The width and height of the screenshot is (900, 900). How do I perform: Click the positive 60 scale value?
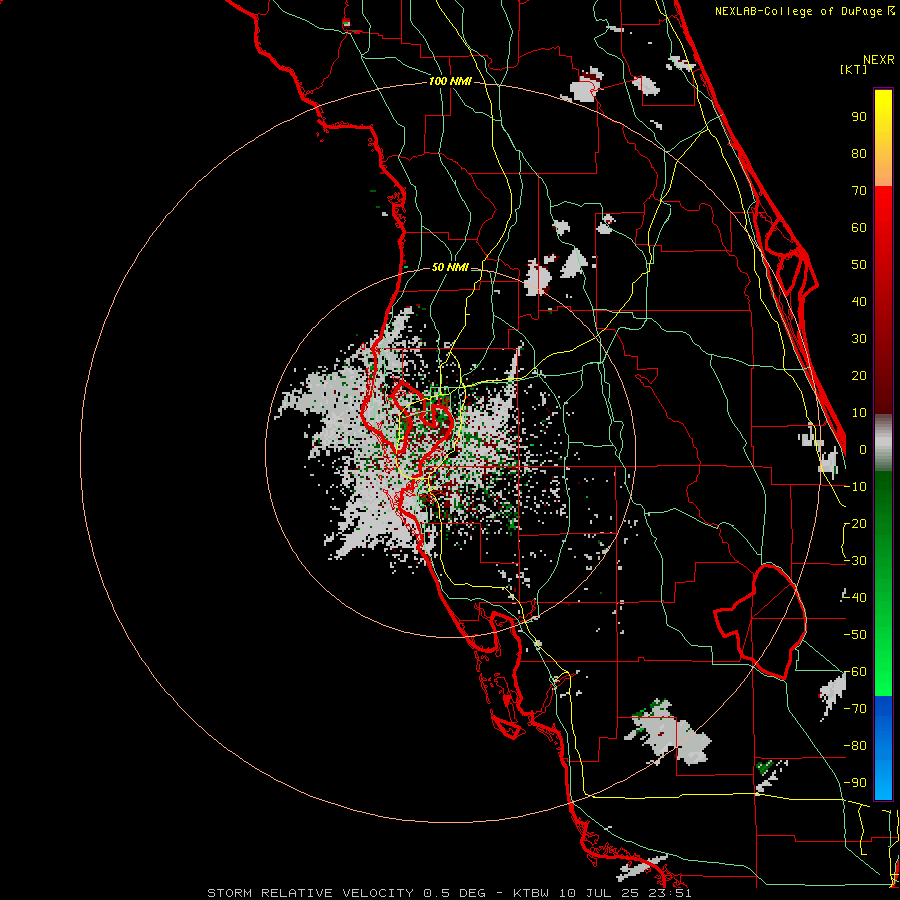click(859, 228)
